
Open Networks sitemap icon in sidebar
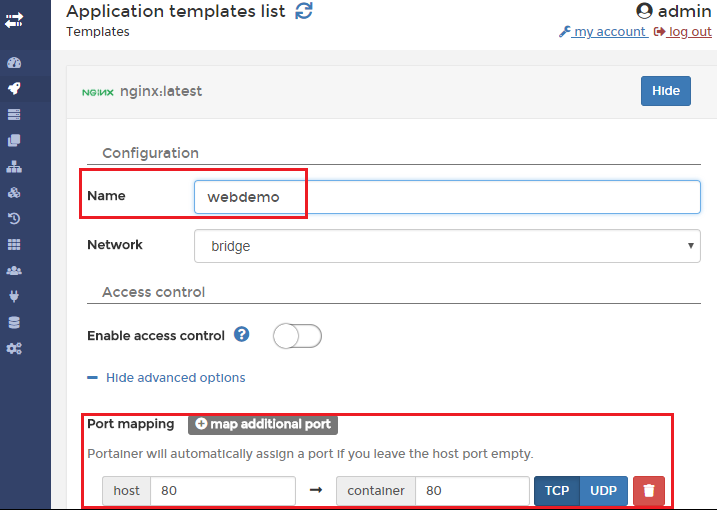click(14, 166)
